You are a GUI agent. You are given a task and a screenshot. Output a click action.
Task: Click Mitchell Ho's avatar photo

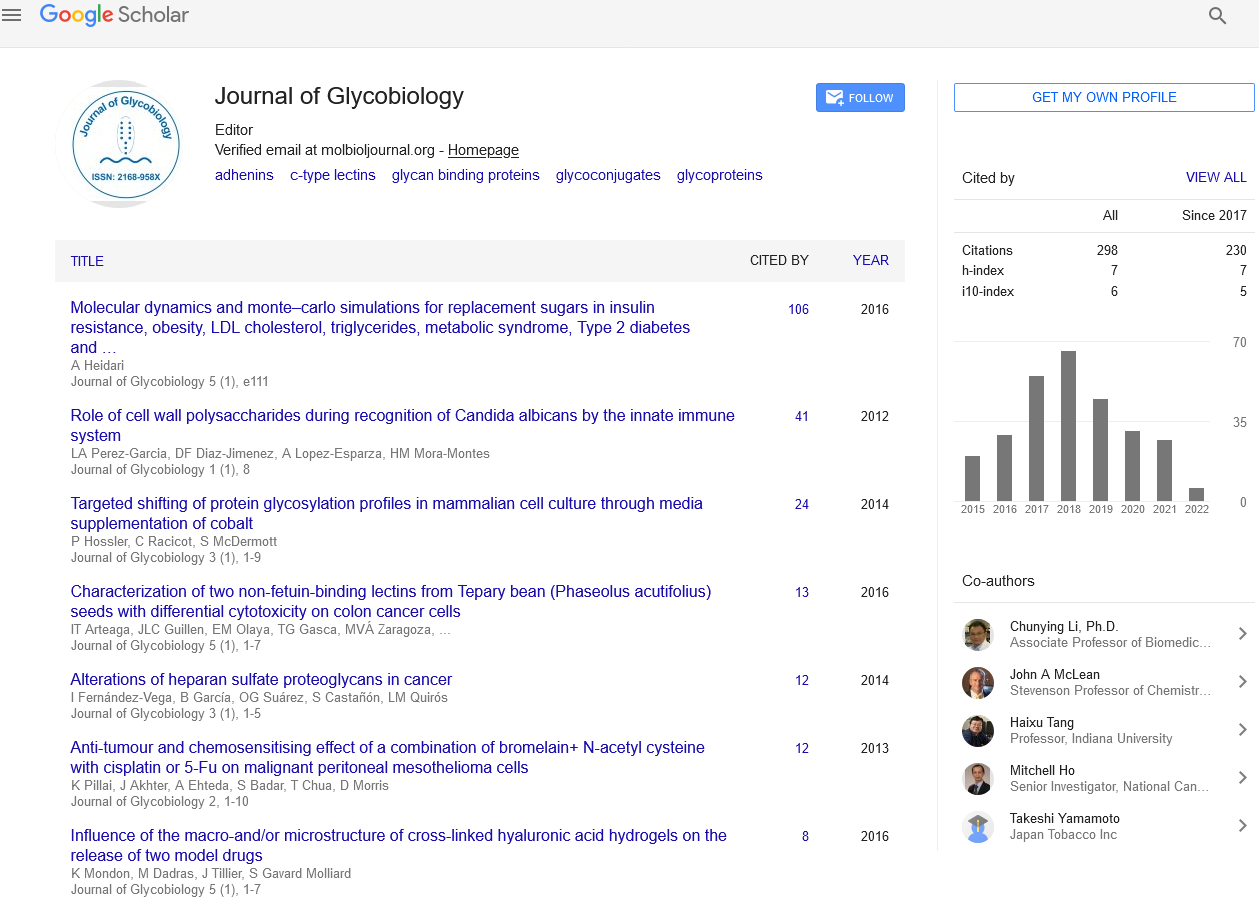click(977, 779)
